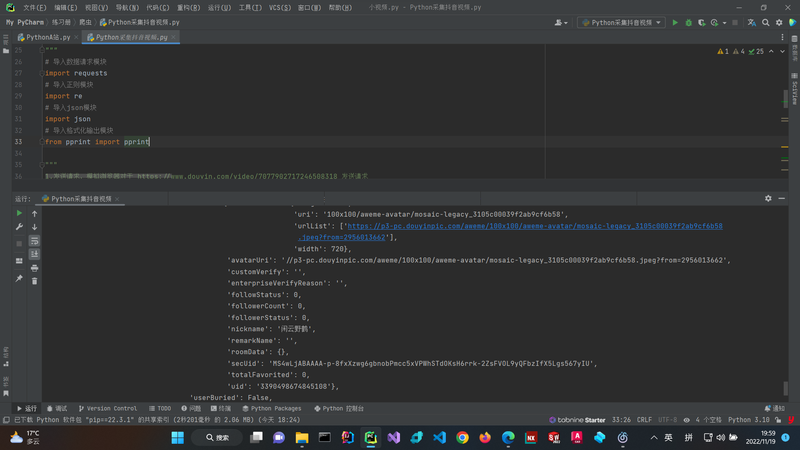Run with coverage icon in top toolbar
This screenshot has width=800, height=450.
pyautogui.click(x=702, y=22)
